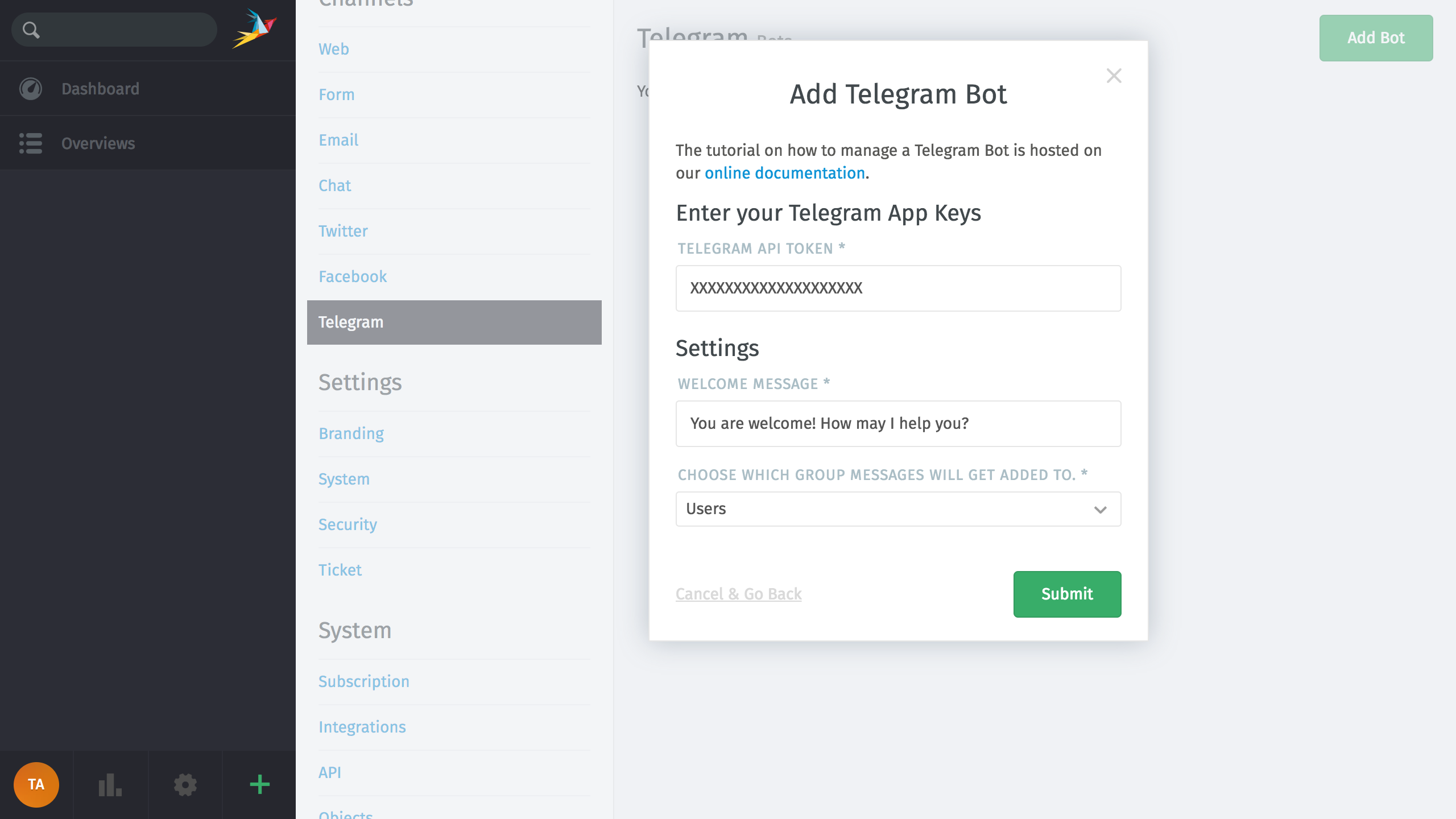The height and width of the screenshot is (819, 1456).
Task: Select the Overviews menu entry
Action: (x=148, y=143)
